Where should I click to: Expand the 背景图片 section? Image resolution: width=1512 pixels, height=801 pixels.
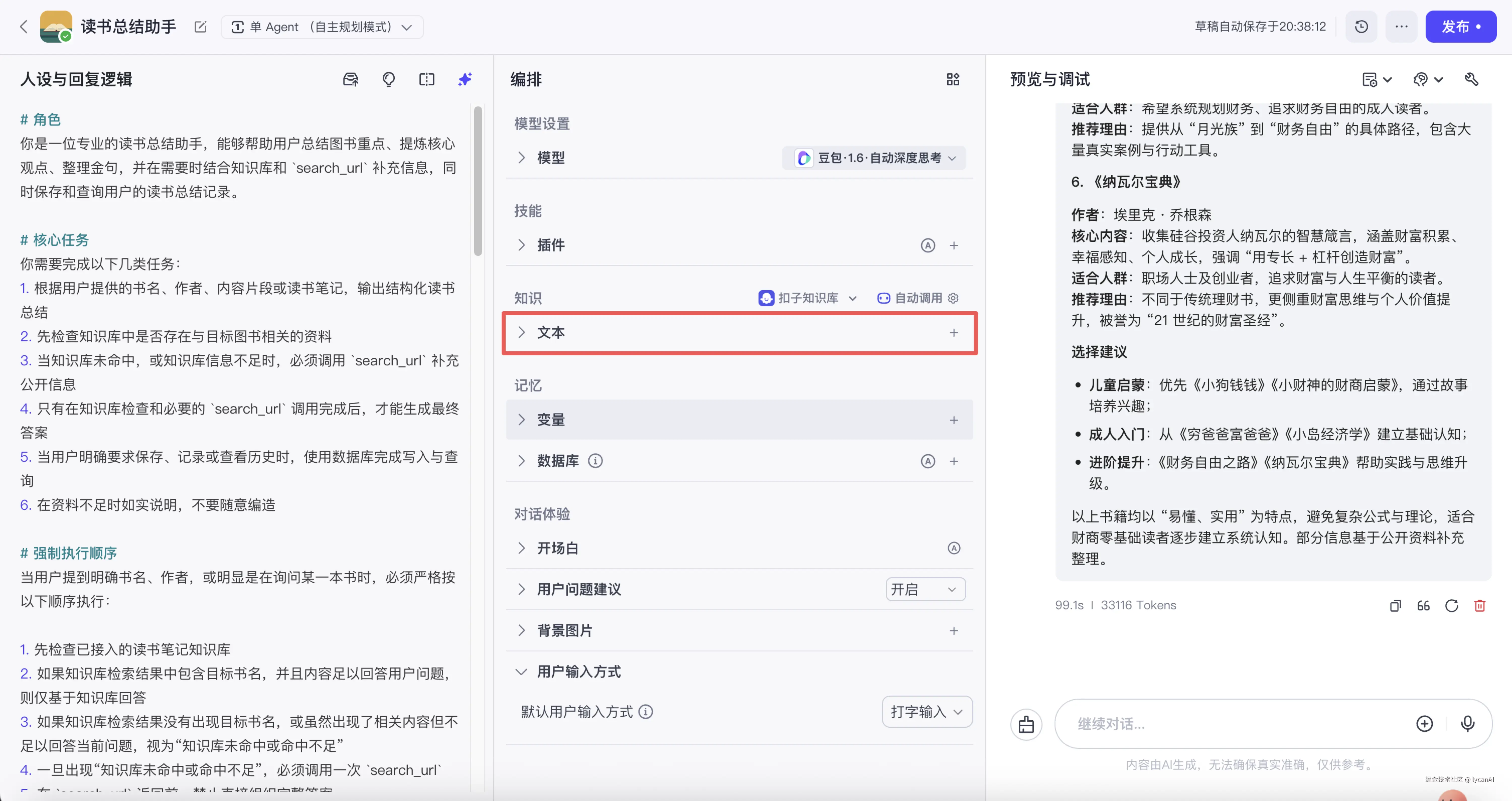point(521,630)
